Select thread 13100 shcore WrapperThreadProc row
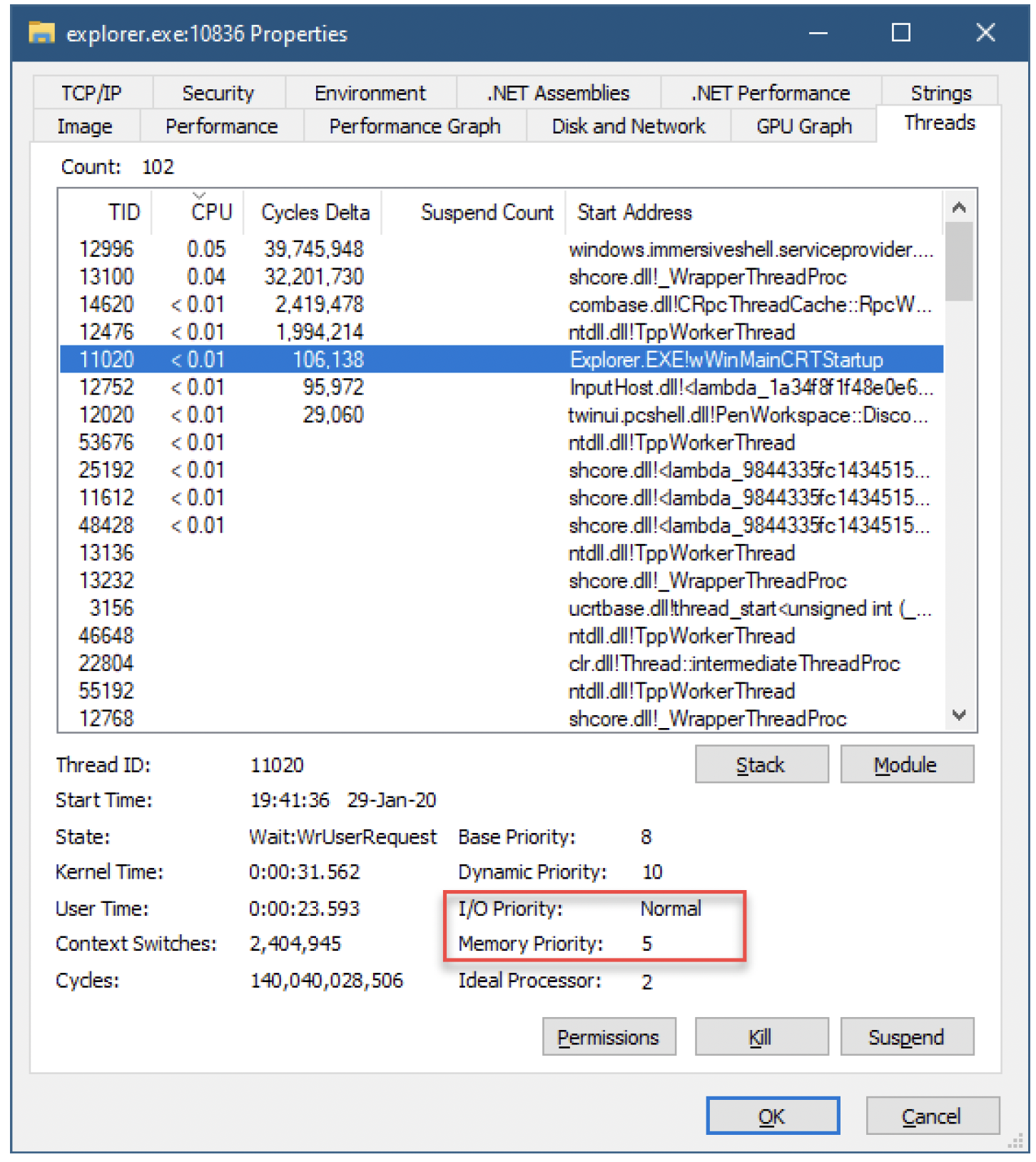Viewport: 1036px width, 1162px height. [502, 277]
